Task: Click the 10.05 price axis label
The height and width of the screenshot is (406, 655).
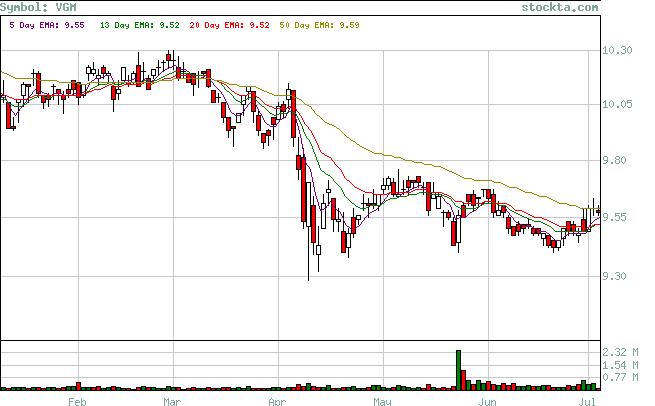Action: [x=617, y=104]
